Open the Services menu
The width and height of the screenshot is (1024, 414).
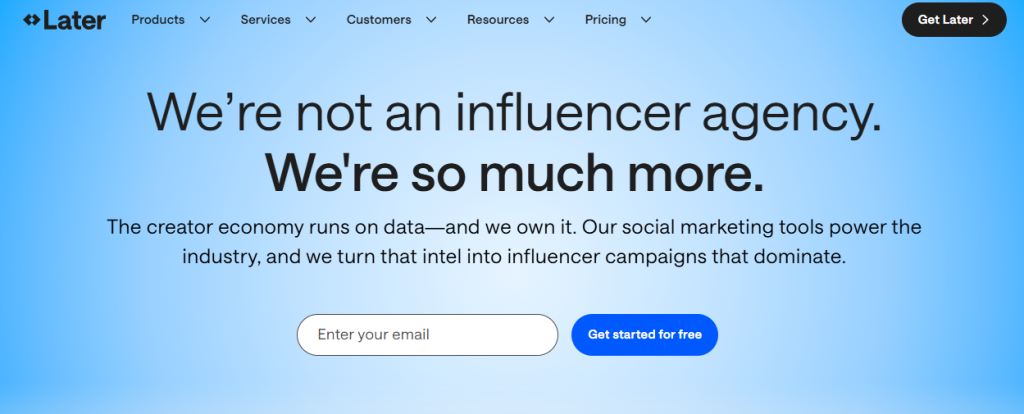(265, 20)
